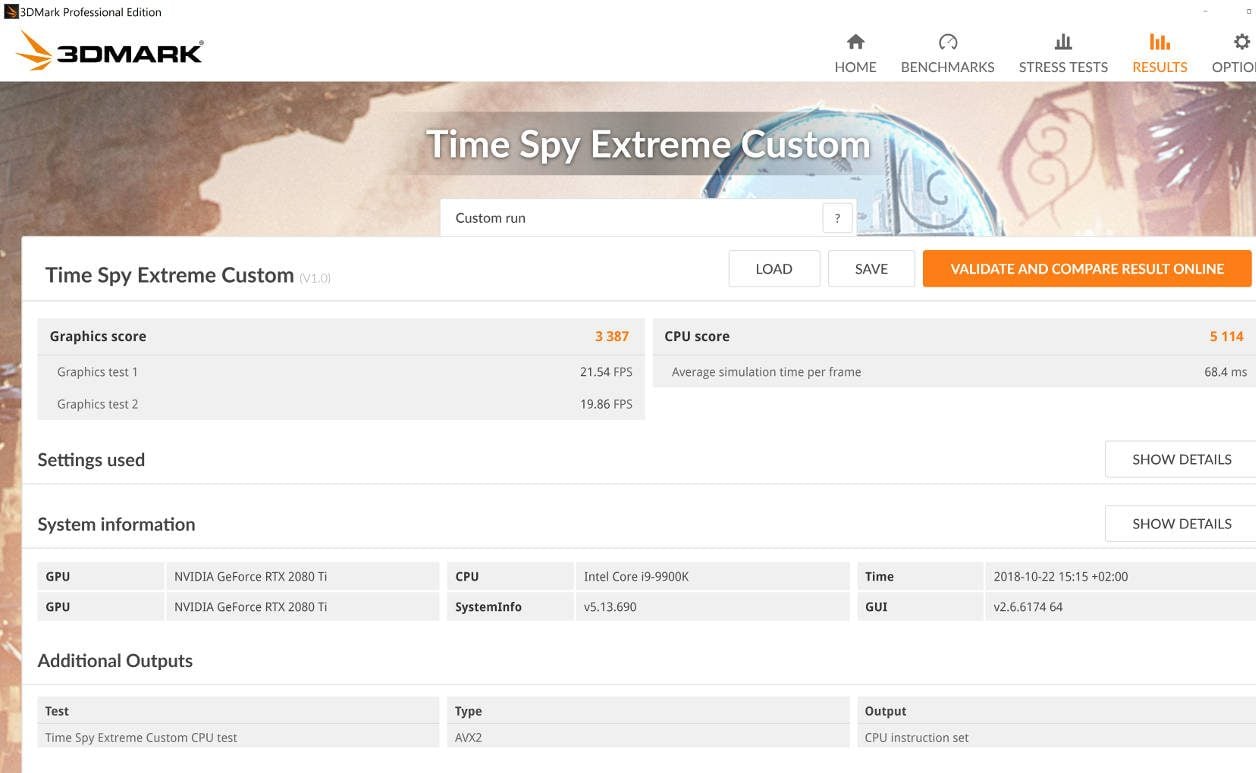The image size is (1256, 773).
Task: Click the V1.0 version label
Action: pos(315,278)
